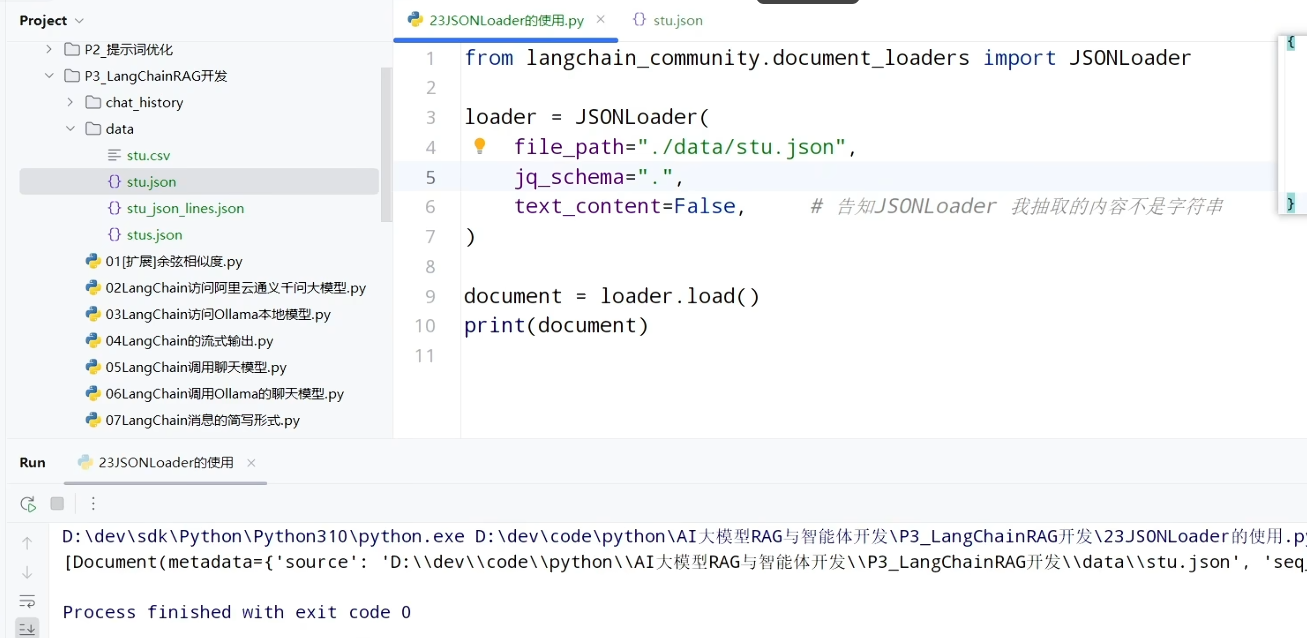
Task: Collapse the P3_LangChainRAG开发 folder
Action: pos(48,76)
